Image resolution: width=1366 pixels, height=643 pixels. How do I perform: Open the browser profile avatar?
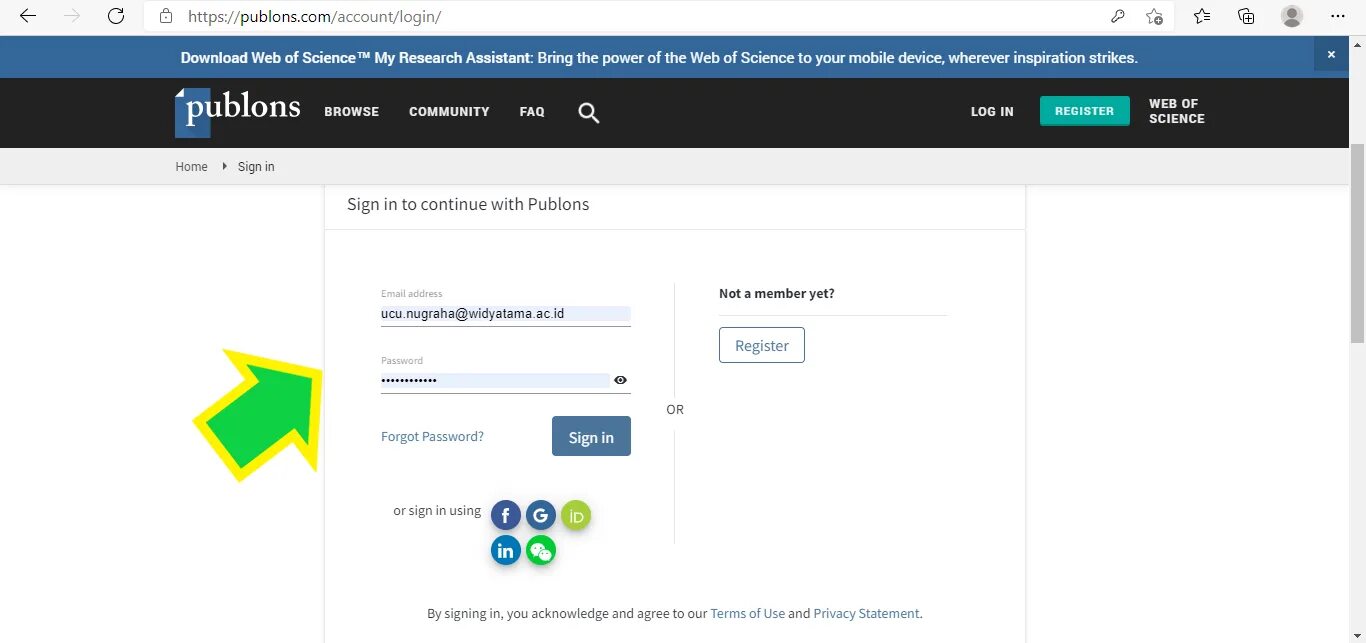[1292, 16]
